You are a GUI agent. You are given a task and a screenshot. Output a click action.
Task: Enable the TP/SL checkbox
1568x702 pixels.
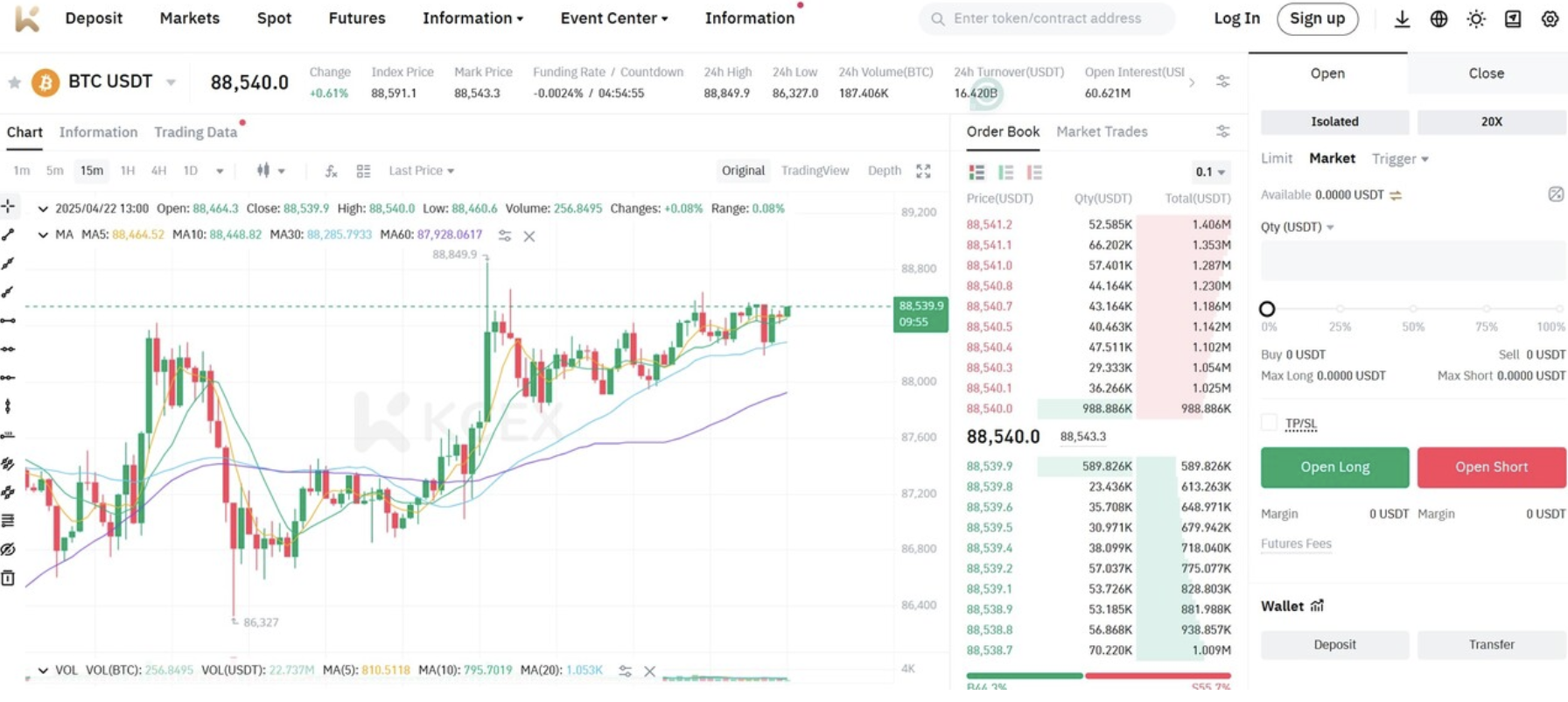(1269, 423)
